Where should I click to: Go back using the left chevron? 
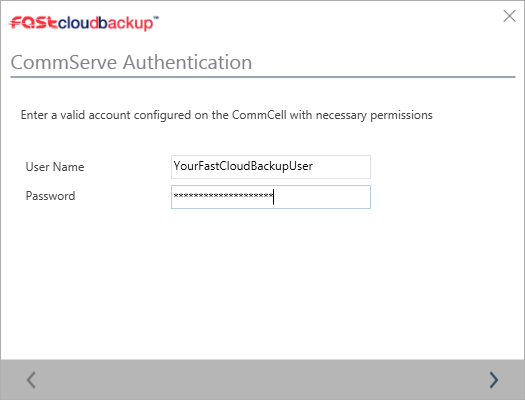(31, 380)
